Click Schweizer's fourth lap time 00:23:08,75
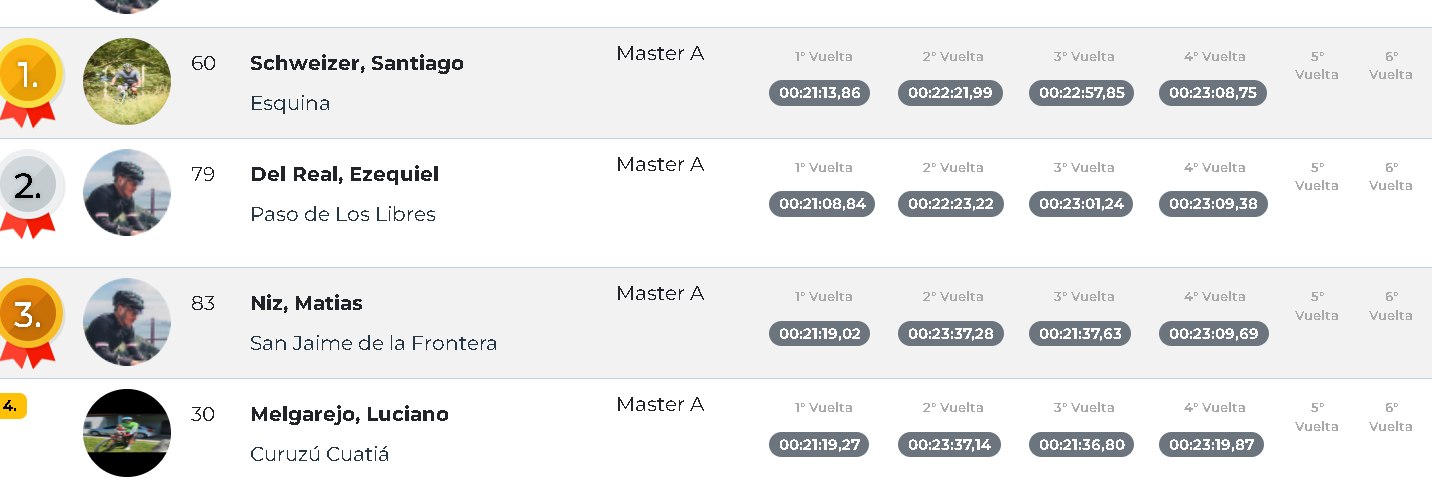The height and width of the screenshot is (493, 1432). [x=1213, y=93]
